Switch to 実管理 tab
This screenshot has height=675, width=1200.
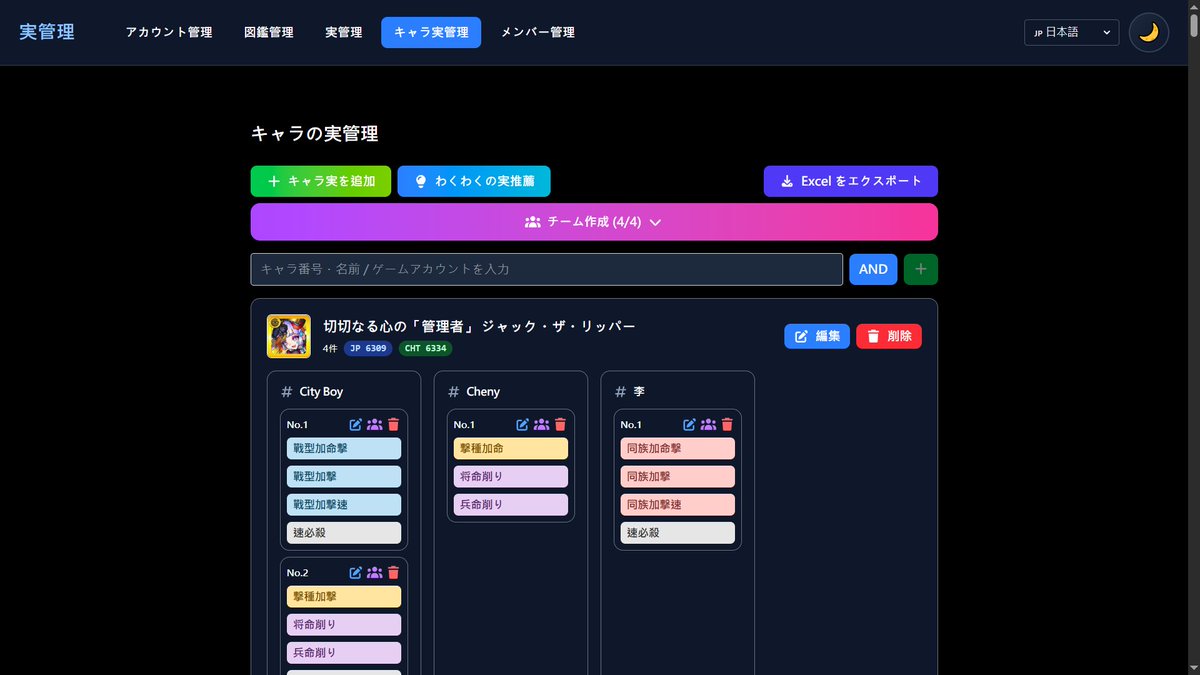(x=344, y=32)
